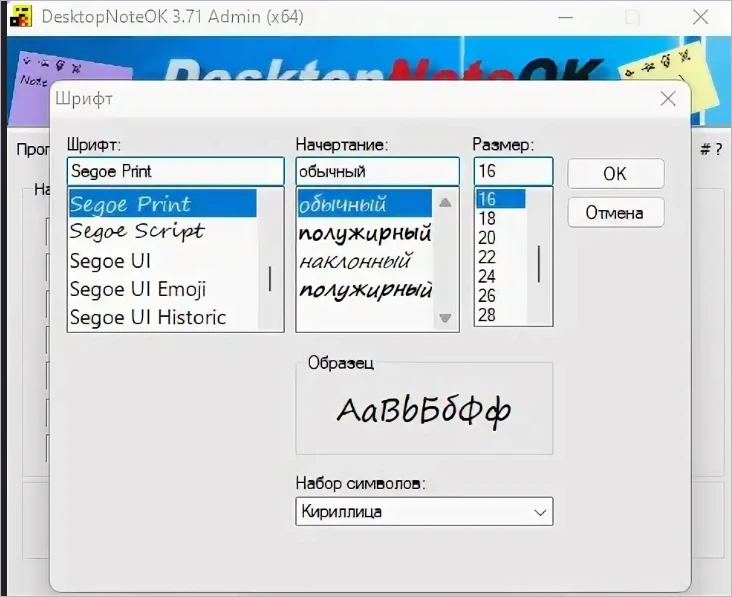Select Segoe UI Emoji font
Image resolution: width=732 pixels, height=597 pixels.
click(162, 289)
